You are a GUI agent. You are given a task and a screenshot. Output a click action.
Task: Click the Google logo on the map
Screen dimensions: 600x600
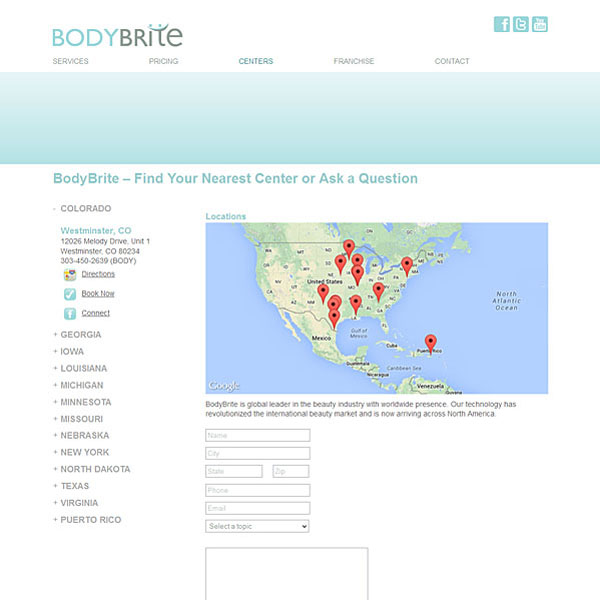point(224,386)
